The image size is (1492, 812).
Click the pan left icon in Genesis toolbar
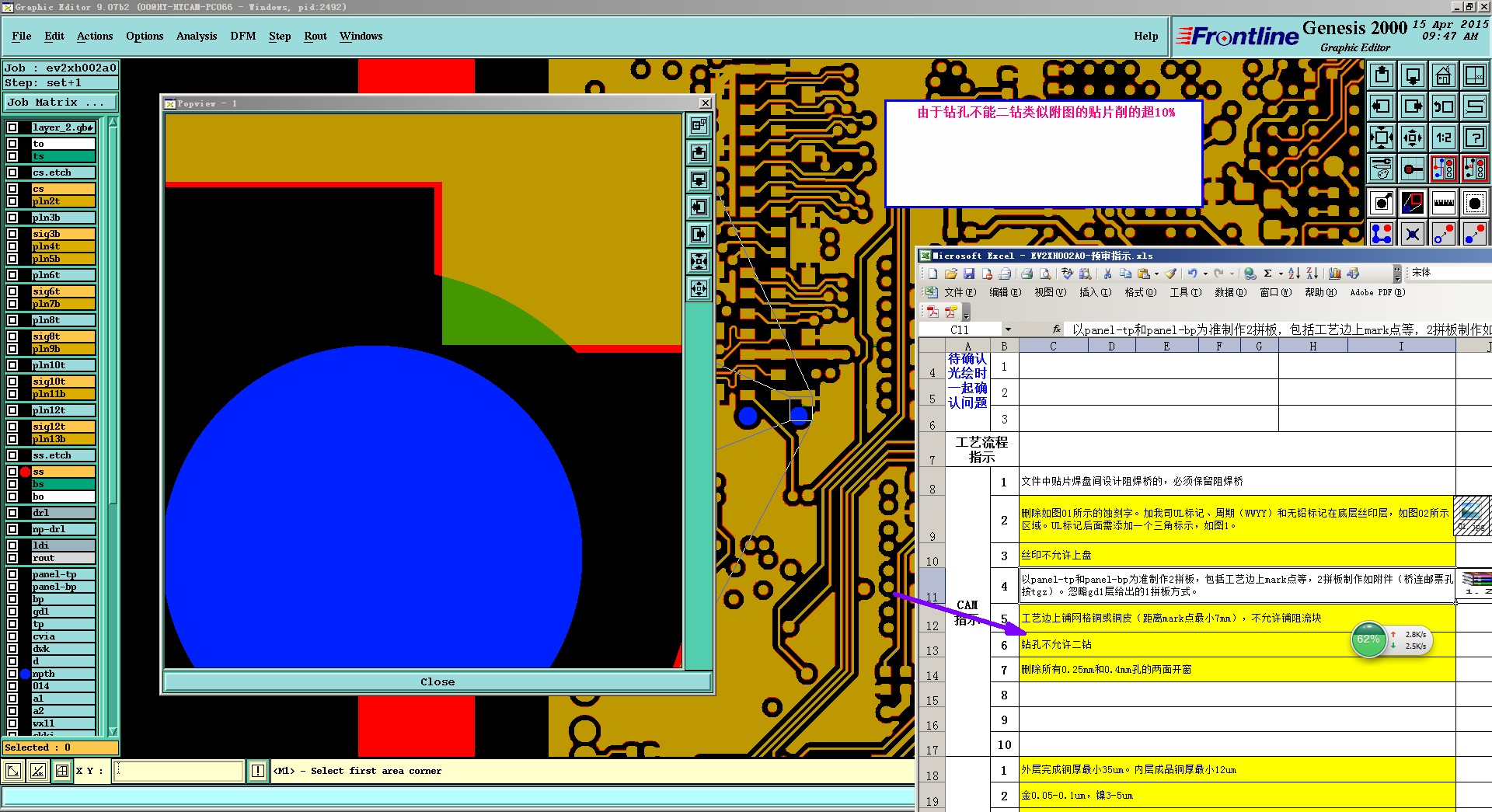pos(1382,106)
